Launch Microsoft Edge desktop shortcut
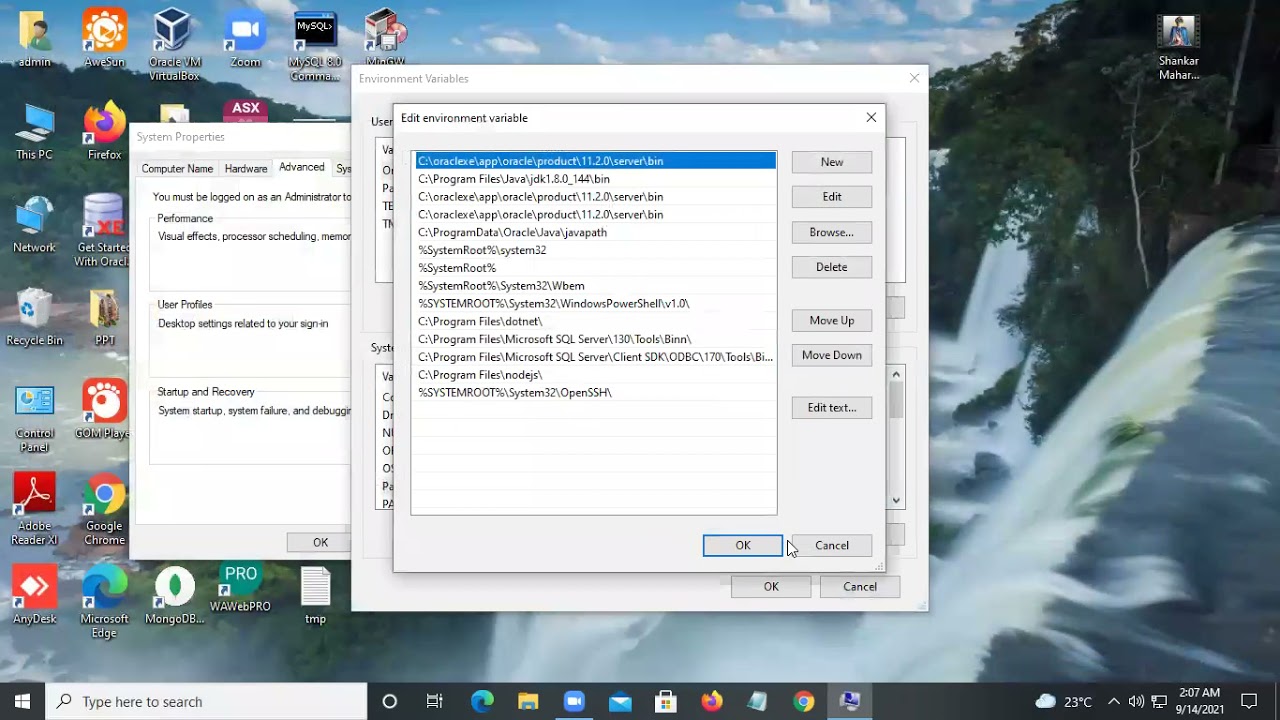Viewport: 1280px width, 720px height. tap(104, 603)
